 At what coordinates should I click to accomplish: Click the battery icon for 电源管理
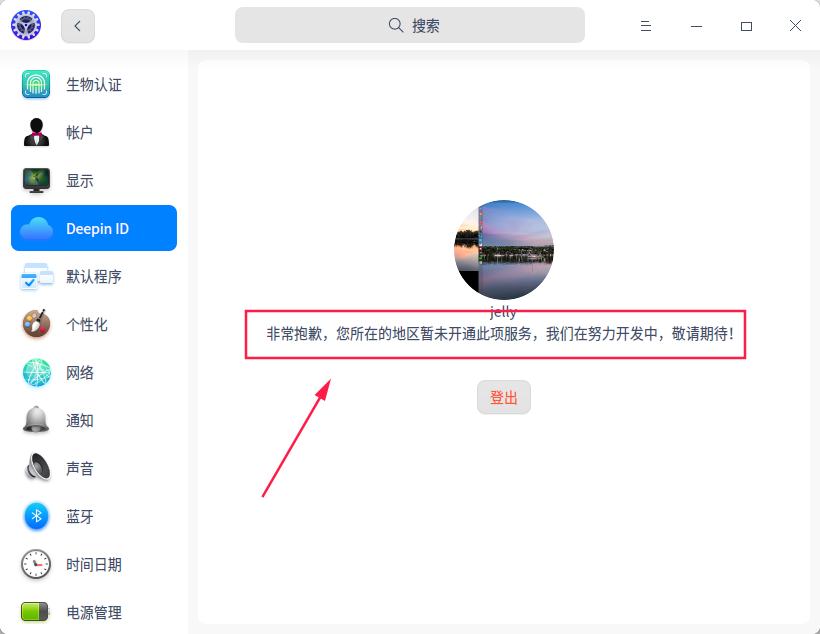pos(35,612)
